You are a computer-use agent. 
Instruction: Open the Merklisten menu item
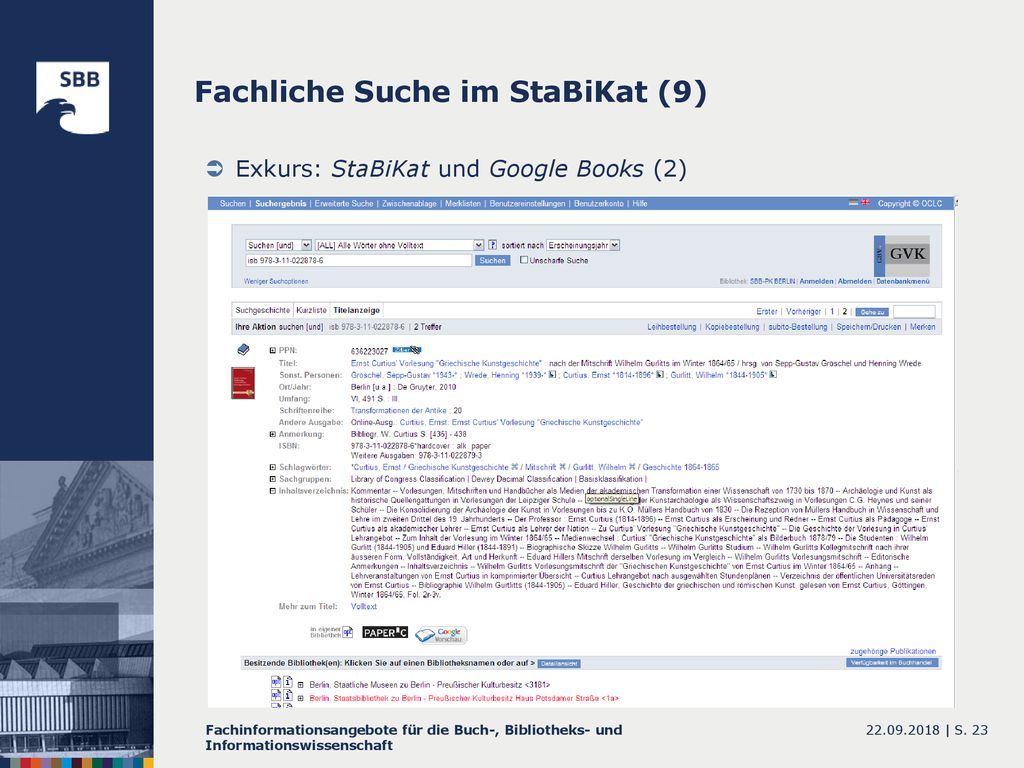point(463,204)
